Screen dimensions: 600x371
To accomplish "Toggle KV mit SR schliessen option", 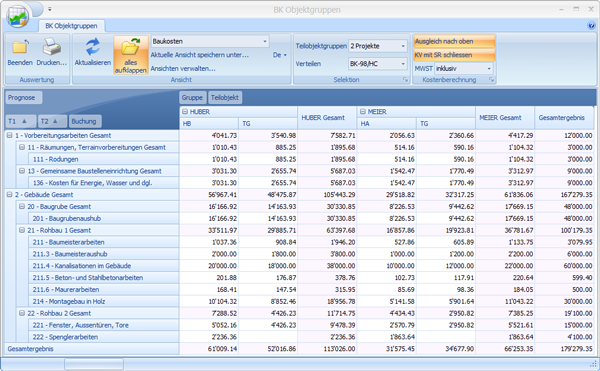I will tap(454, 55).
